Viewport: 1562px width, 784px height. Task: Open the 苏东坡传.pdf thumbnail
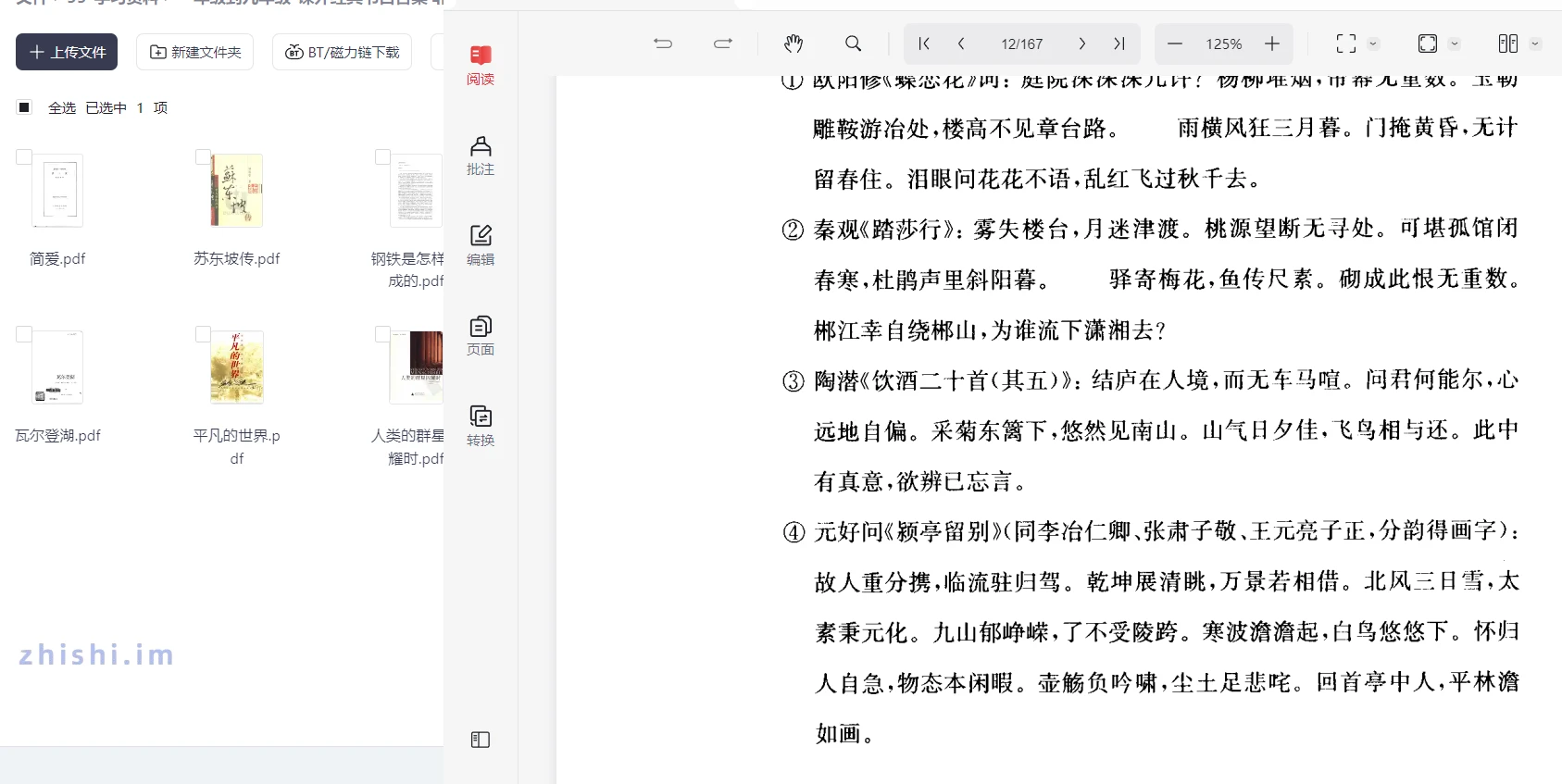[x=237, y=191]
